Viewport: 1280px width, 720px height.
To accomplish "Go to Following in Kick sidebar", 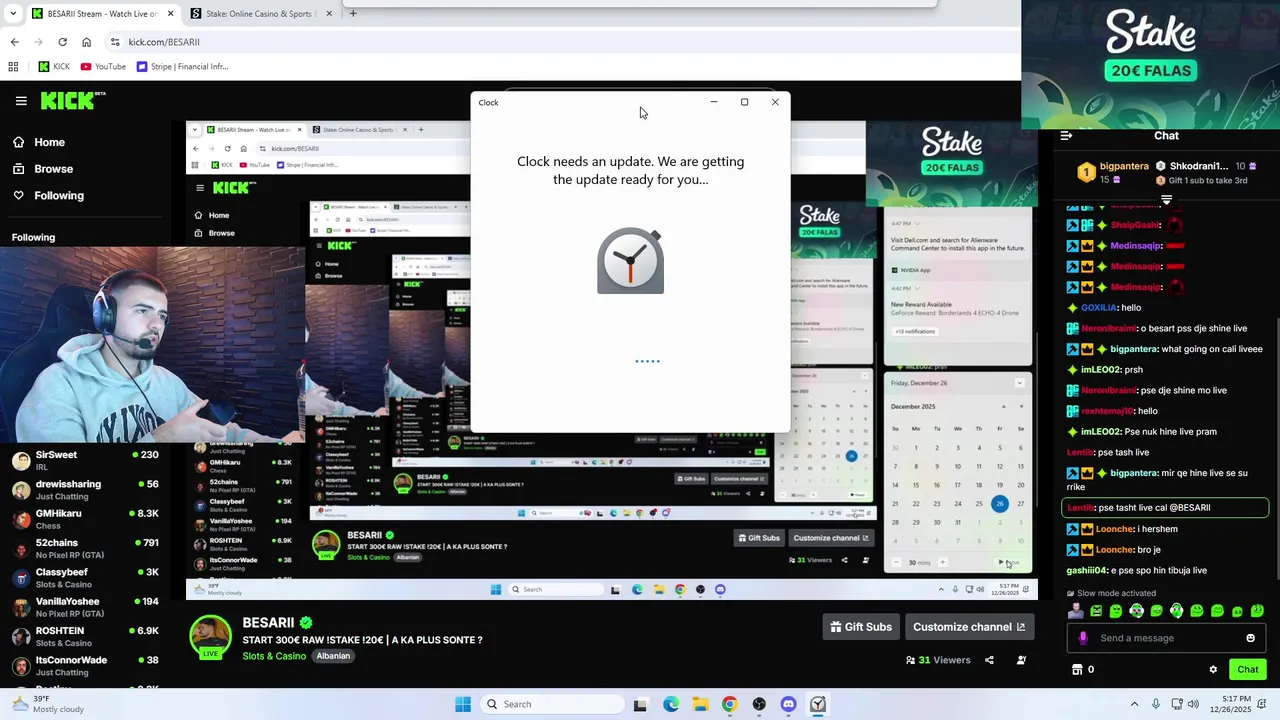I will pos(48,195).
